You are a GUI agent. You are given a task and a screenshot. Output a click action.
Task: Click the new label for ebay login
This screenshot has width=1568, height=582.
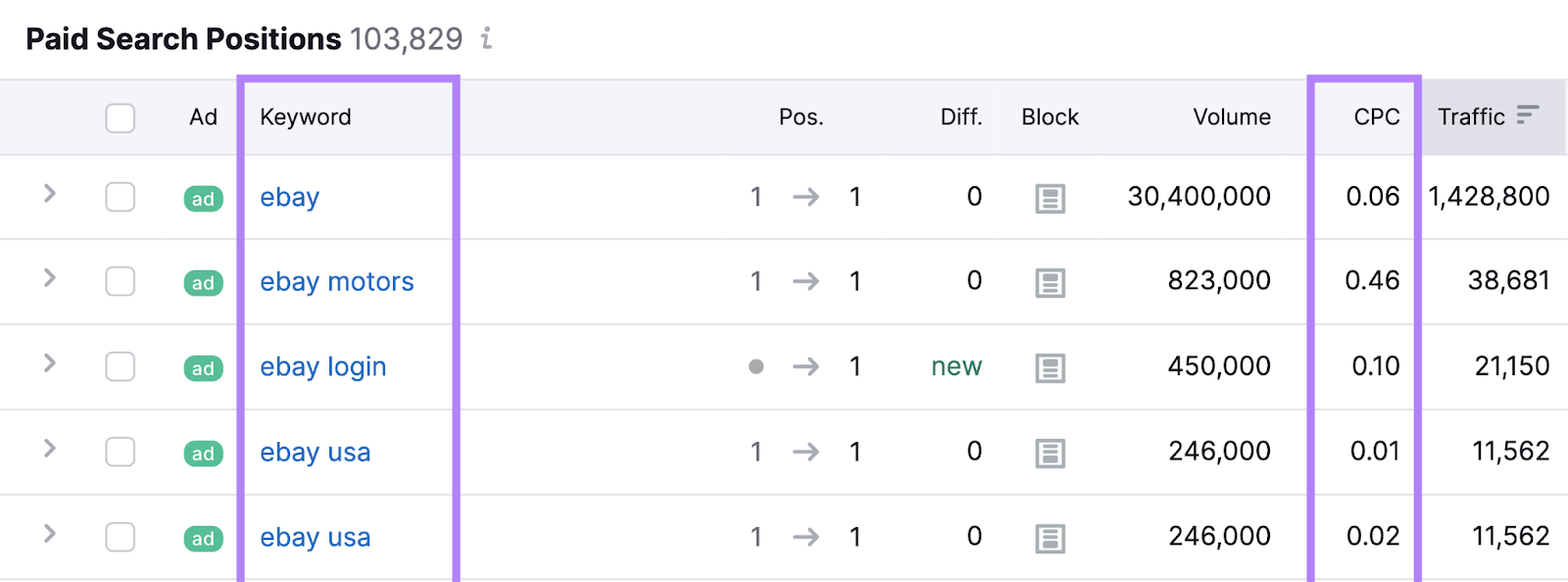[955, 367]
